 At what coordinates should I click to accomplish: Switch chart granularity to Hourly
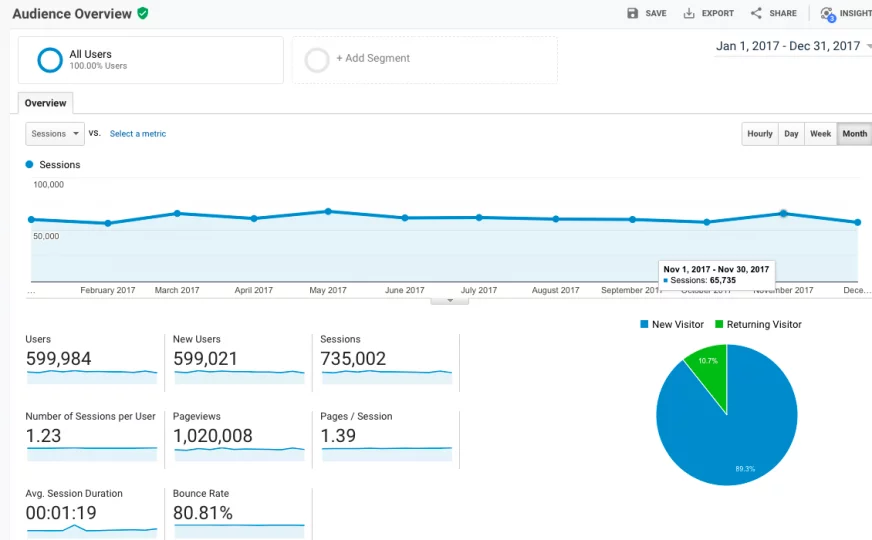[x=760, y=134]
